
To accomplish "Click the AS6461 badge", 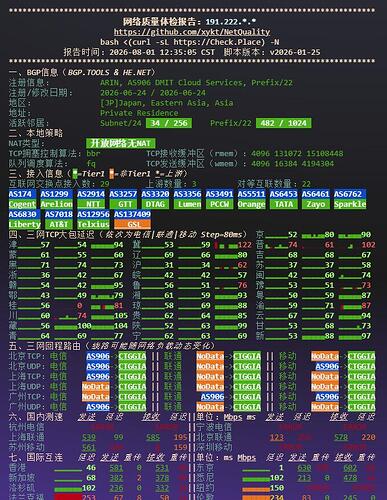I will click(316, 194).
